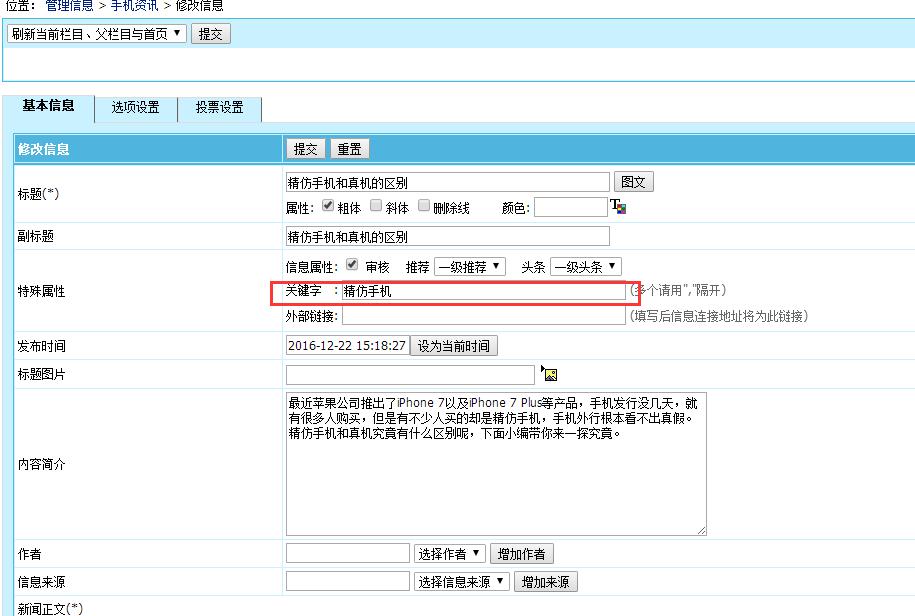
Task: Switch to the 投票设置 tab
Action: point(219,110)
